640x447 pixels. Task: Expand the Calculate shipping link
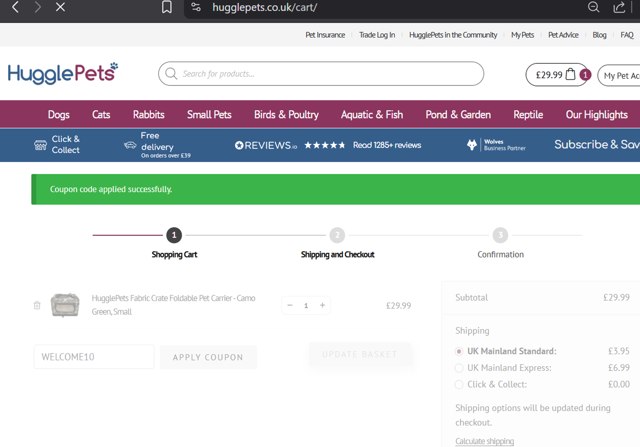point(484,441)
